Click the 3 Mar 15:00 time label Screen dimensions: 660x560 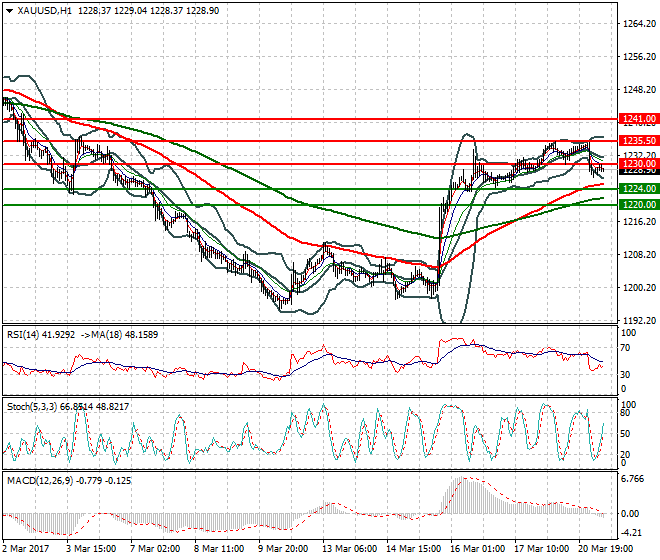pyautogui.click(x=91, y=549)
